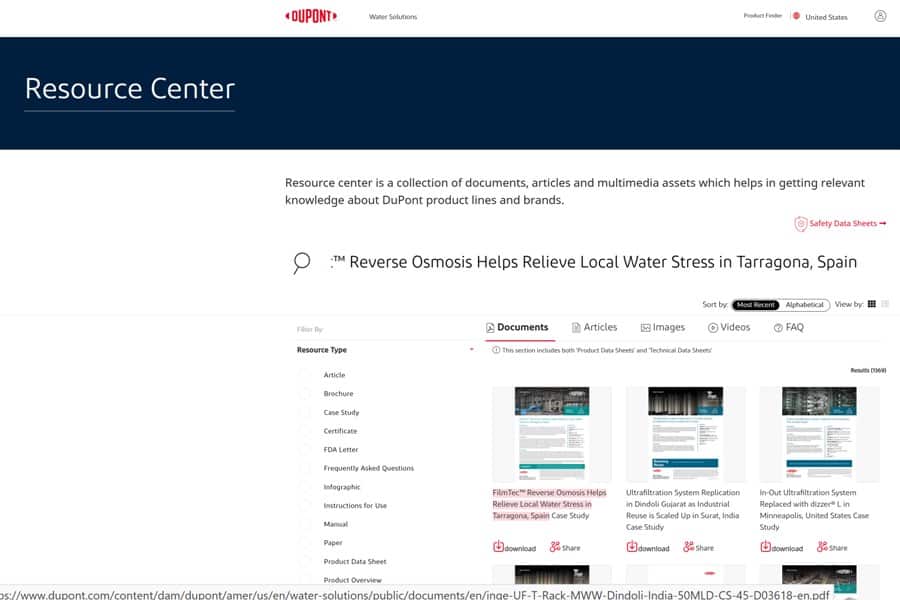Screen dimensions: 900x600
Task: Check the Case Study filter checkbox
Action: coord(306,412)
